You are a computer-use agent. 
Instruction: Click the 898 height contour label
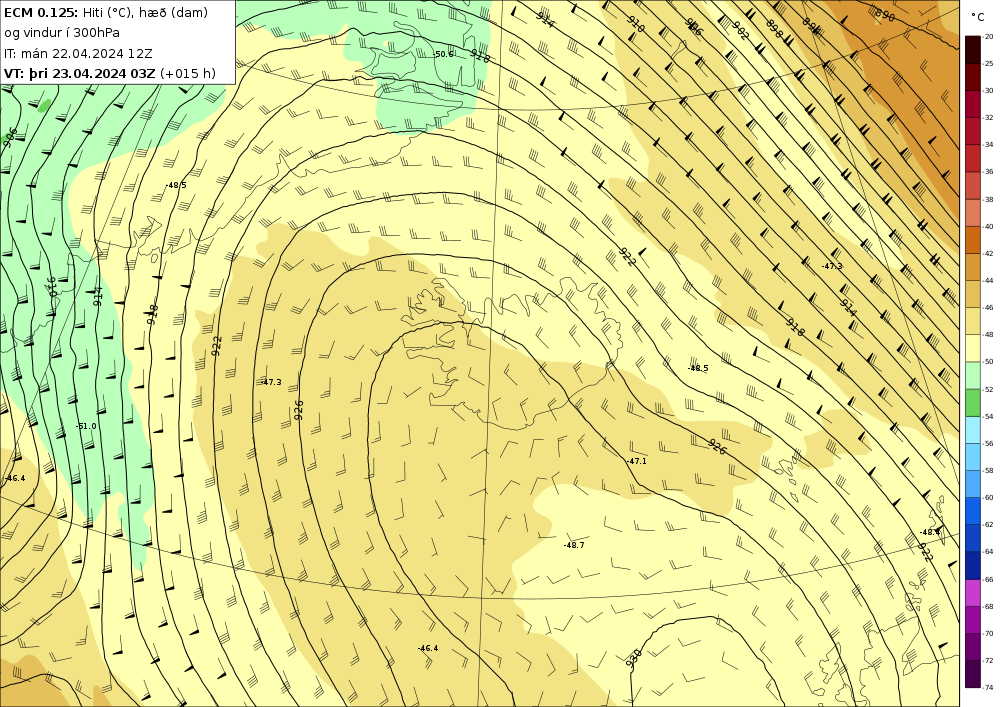pyautogui.click(x=774, y=29)
